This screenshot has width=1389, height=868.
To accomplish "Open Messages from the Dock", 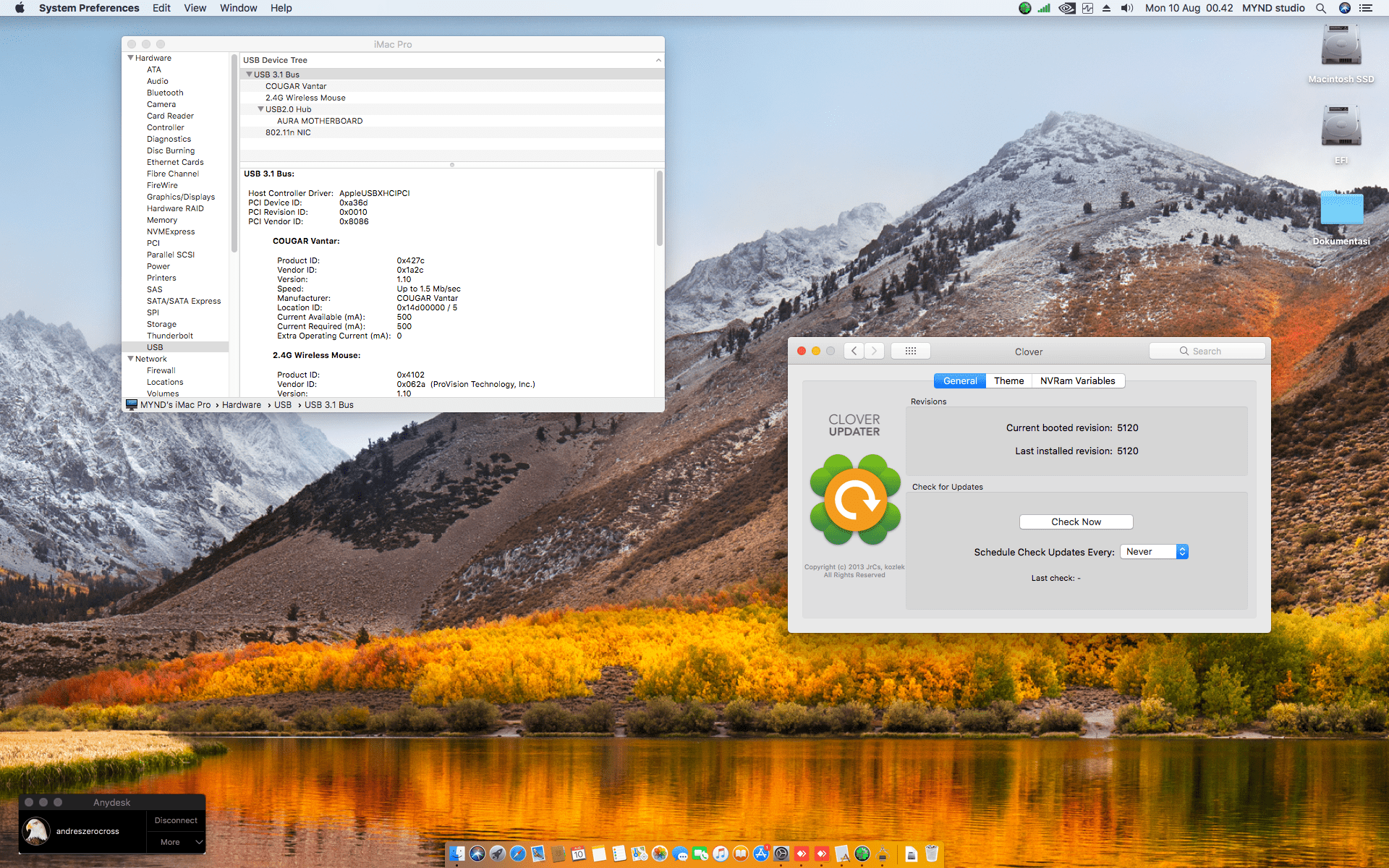I will click(x=680, y=854).
